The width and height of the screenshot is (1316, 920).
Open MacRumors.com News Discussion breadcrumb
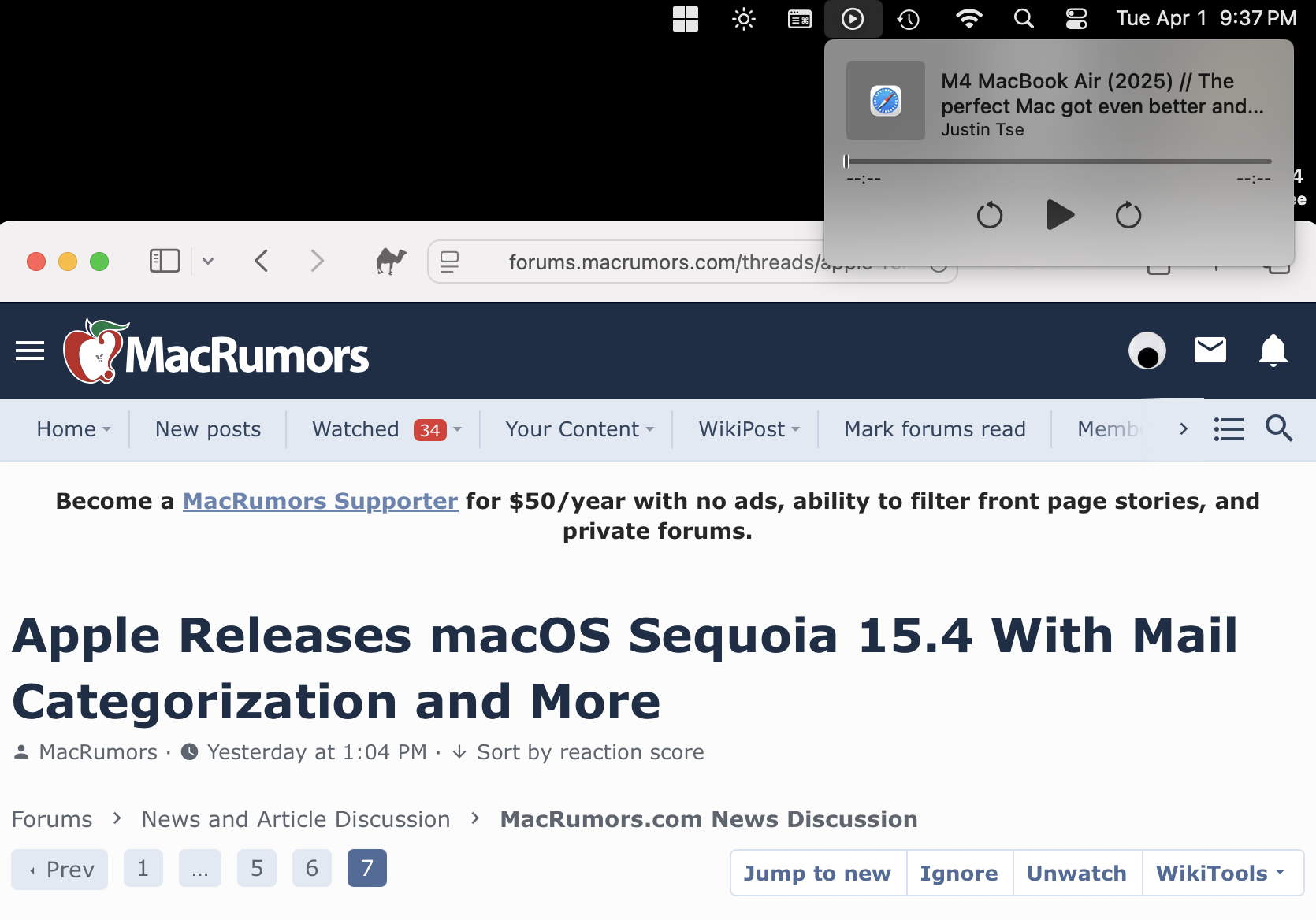click(x=709, y=819)
